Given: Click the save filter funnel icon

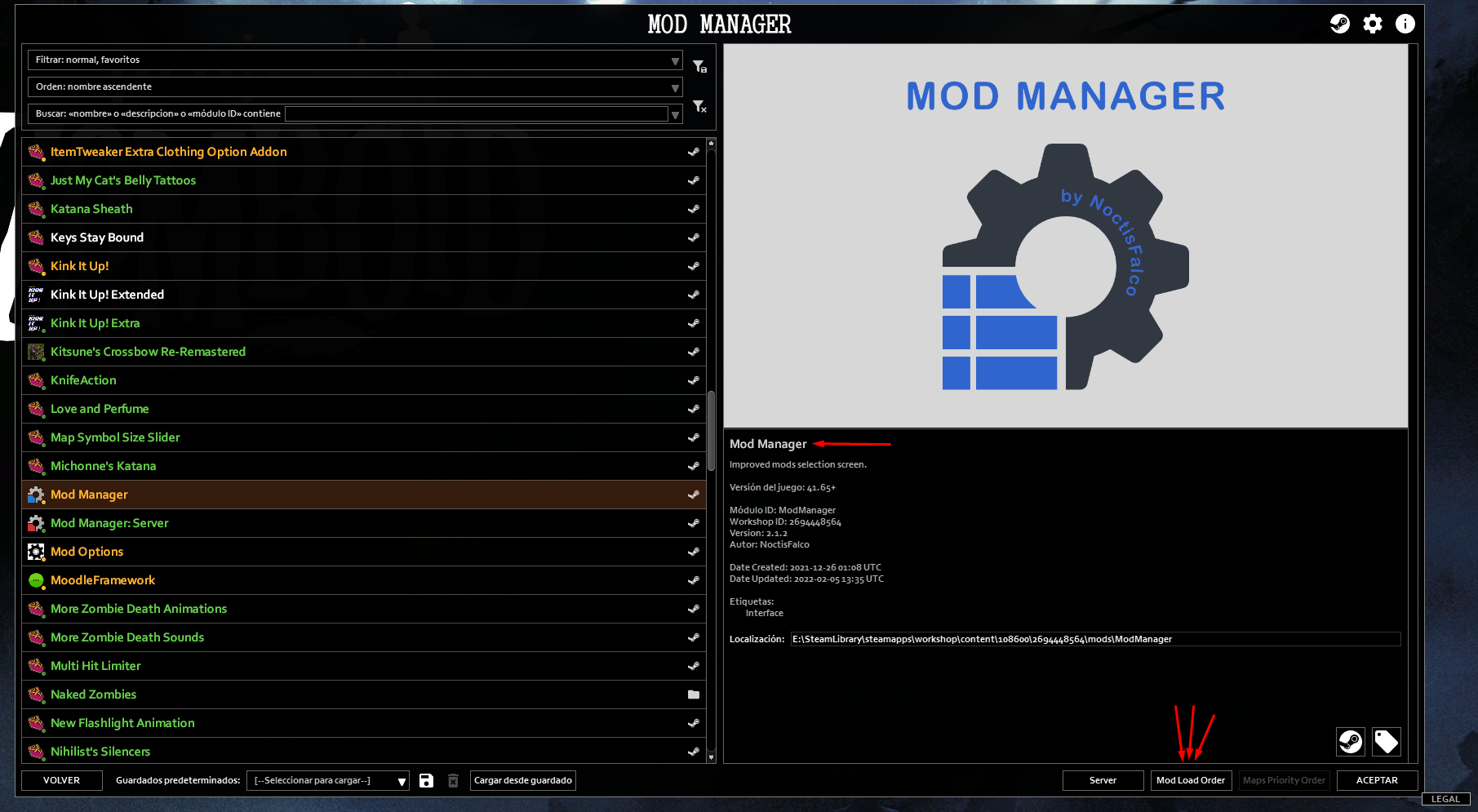Looking at the screenshot, I should 699,66.
